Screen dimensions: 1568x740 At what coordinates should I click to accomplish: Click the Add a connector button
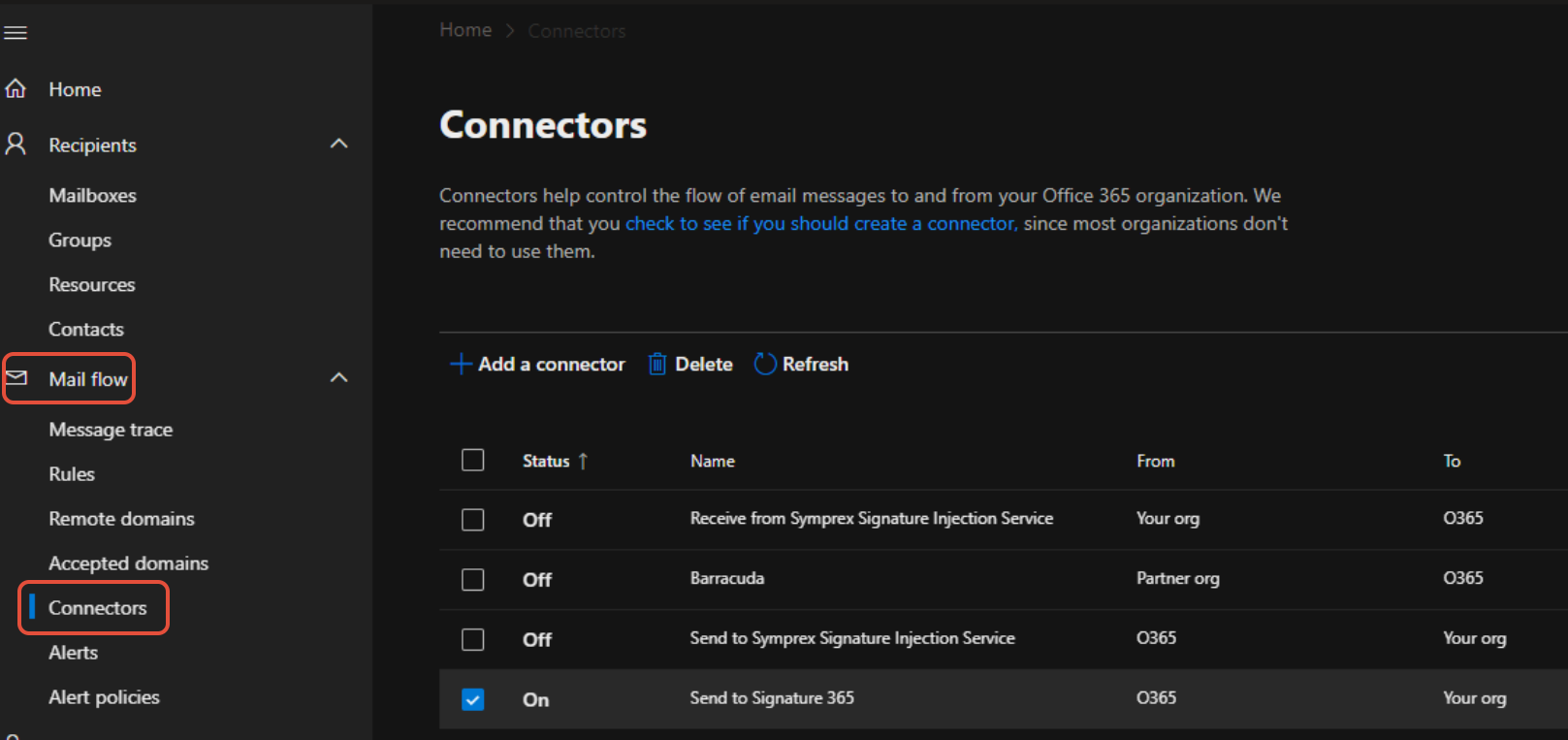538,365
